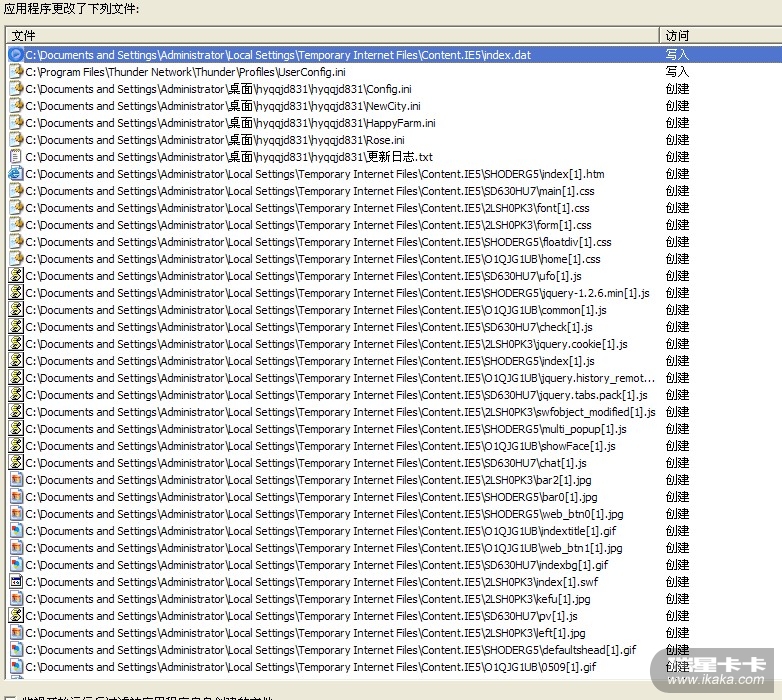Select the SD630HU7\chat[1].js path

coord(306,463)
